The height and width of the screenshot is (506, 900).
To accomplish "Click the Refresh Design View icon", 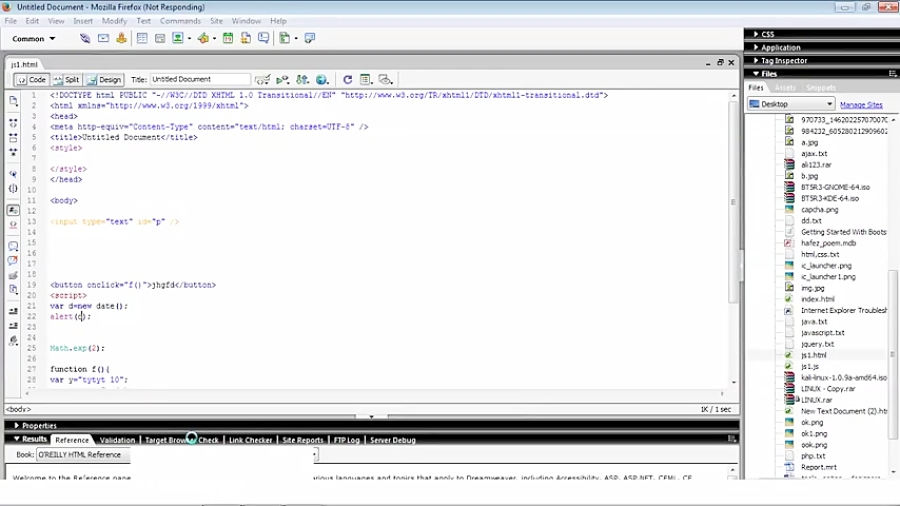I will [x=347, y=80].
